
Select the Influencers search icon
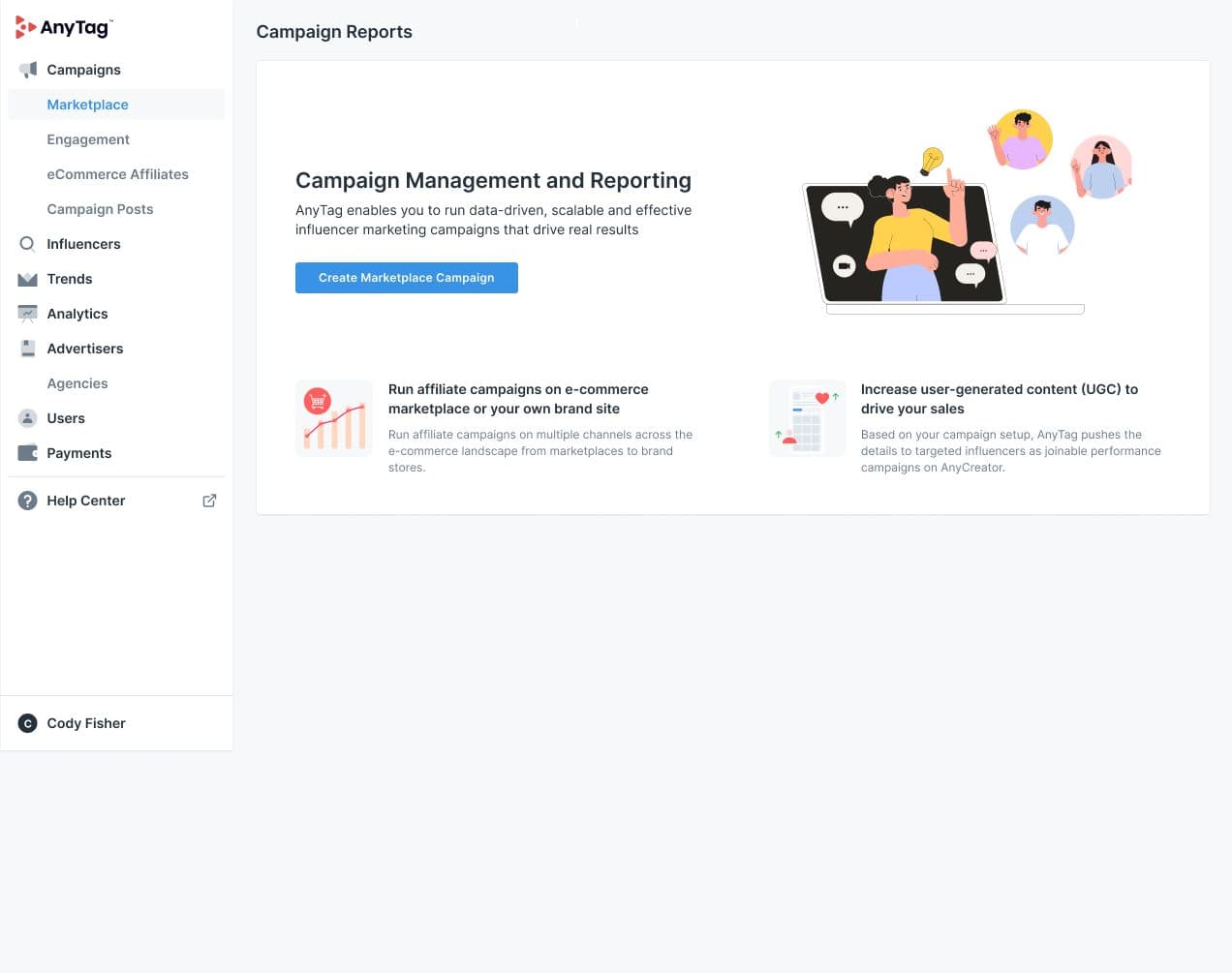coord(27,243)
